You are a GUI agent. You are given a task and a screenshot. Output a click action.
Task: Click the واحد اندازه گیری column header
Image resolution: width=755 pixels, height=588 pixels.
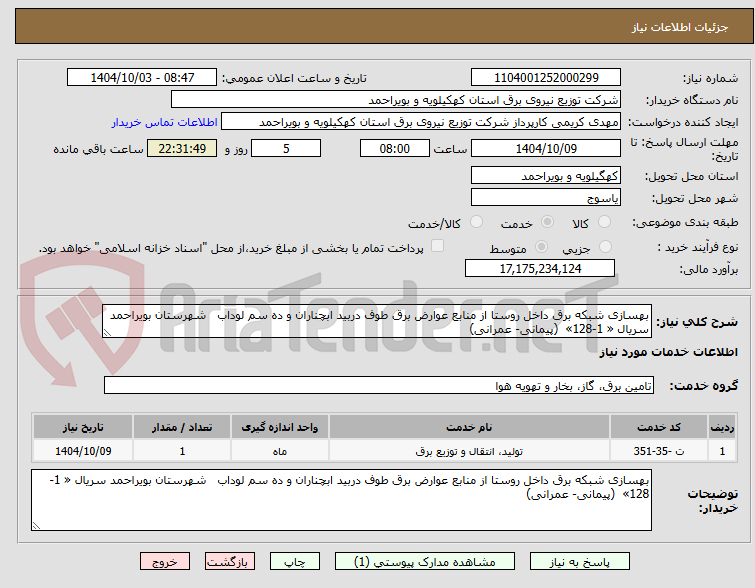(x=280, y=427)
